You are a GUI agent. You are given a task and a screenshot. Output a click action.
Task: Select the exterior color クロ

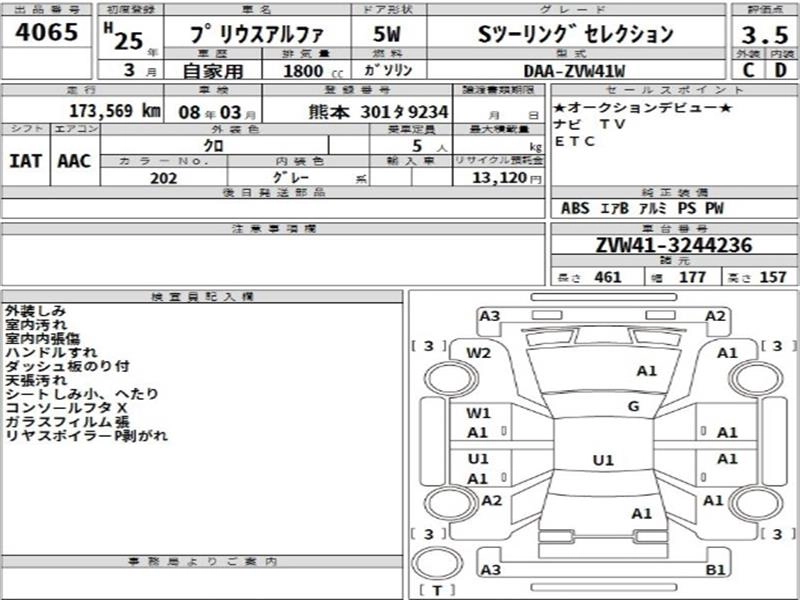[213, 146]
